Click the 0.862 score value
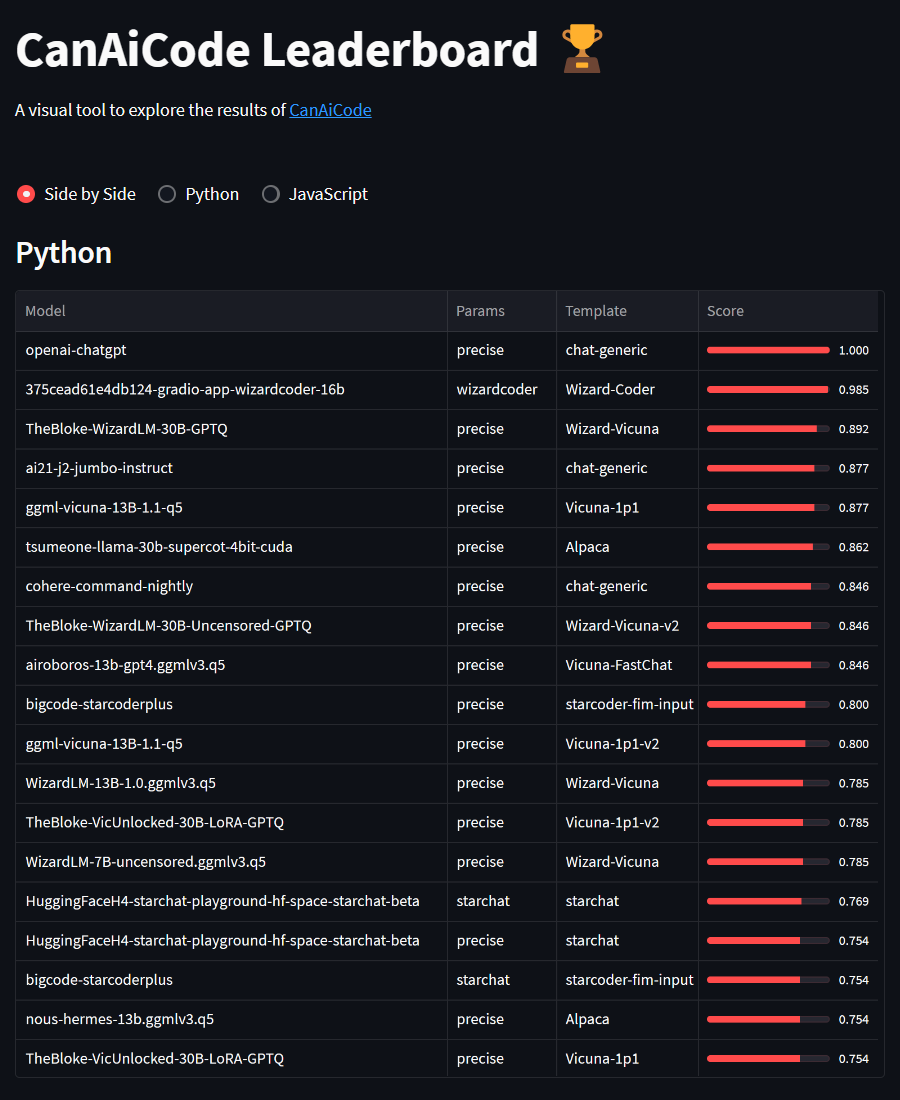Screen dimensions: 900x1100 tap(854, 546)
